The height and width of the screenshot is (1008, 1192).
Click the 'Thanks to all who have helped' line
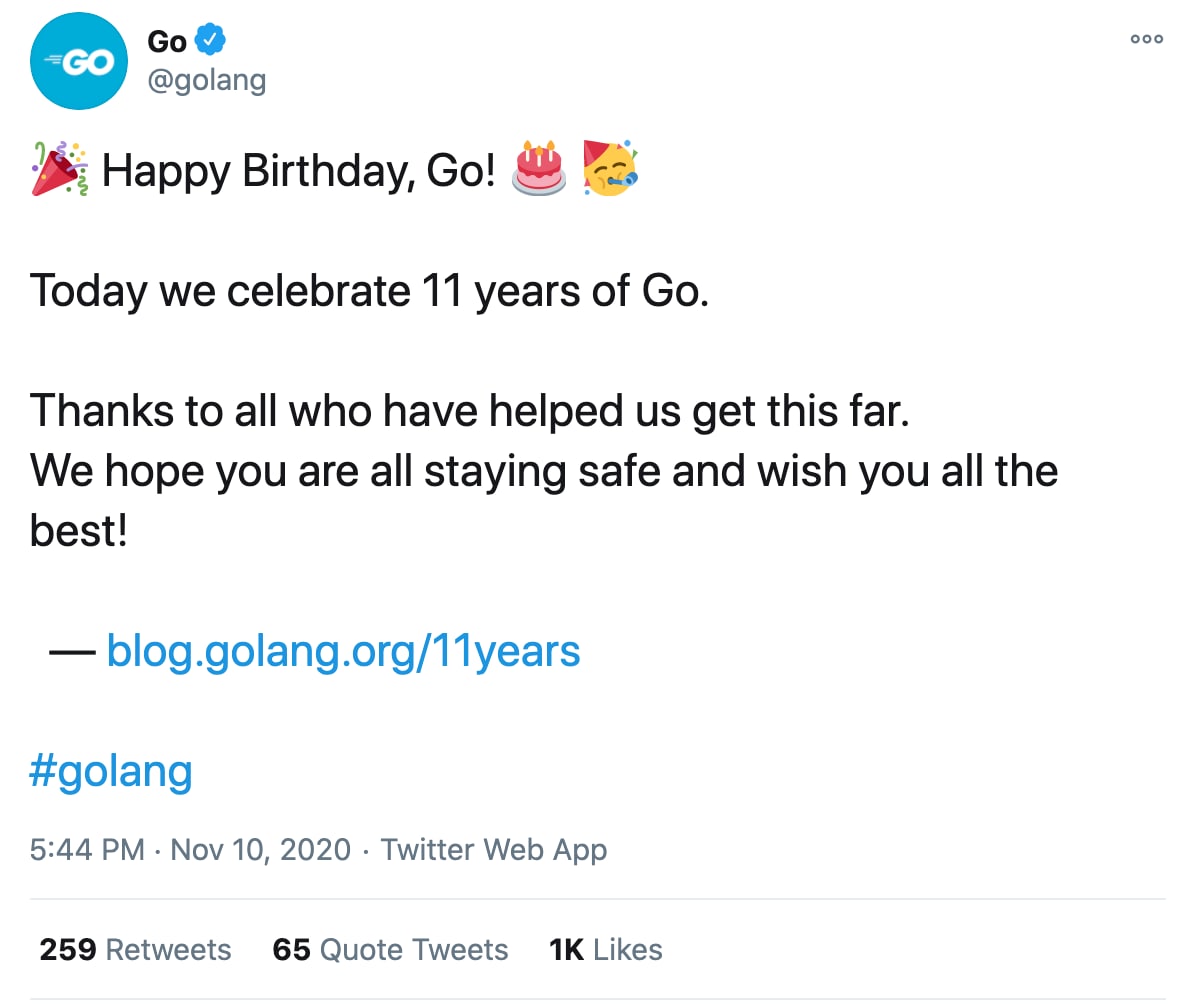(x=469, y=411)
